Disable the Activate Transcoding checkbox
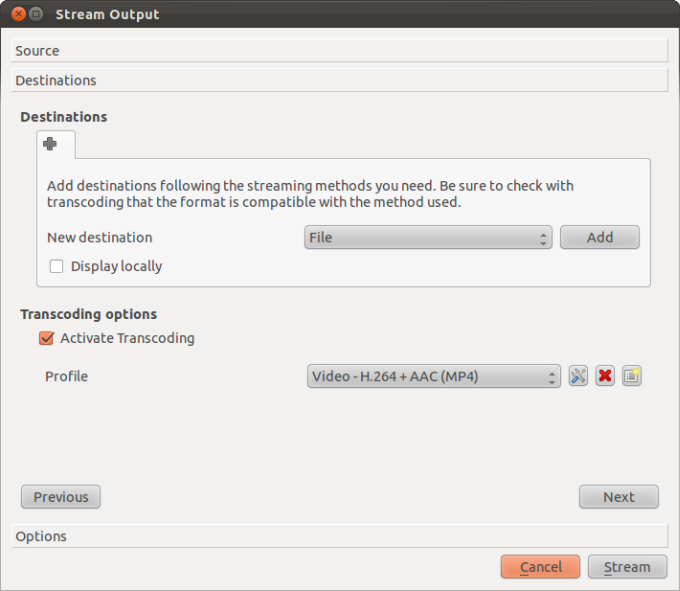This screenshot has height=591, width=680. [x=46, y=338]
